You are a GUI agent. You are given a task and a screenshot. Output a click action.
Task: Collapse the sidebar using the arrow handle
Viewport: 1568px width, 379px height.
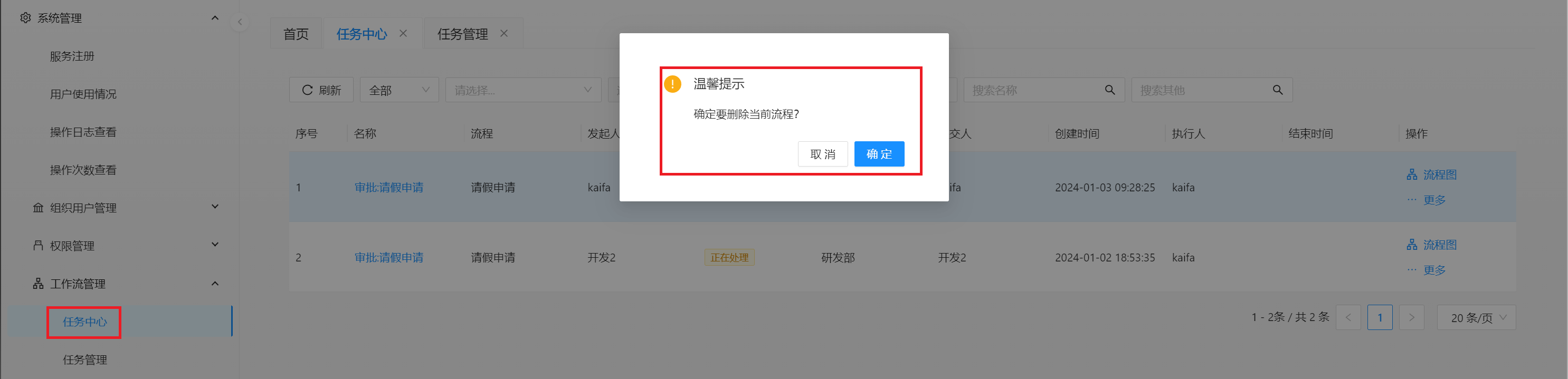[239, 22]
